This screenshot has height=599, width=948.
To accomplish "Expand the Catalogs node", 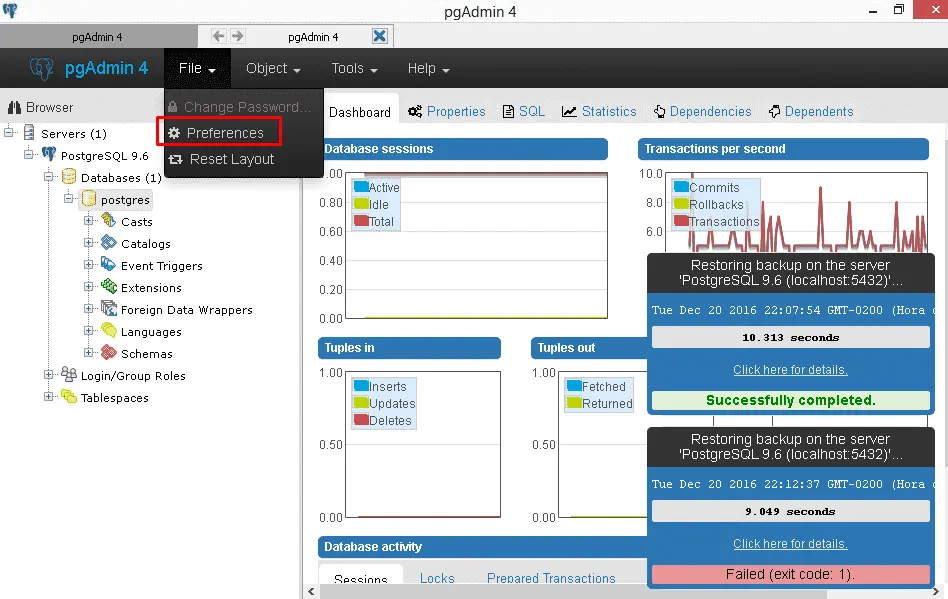I will click(88, 242).
